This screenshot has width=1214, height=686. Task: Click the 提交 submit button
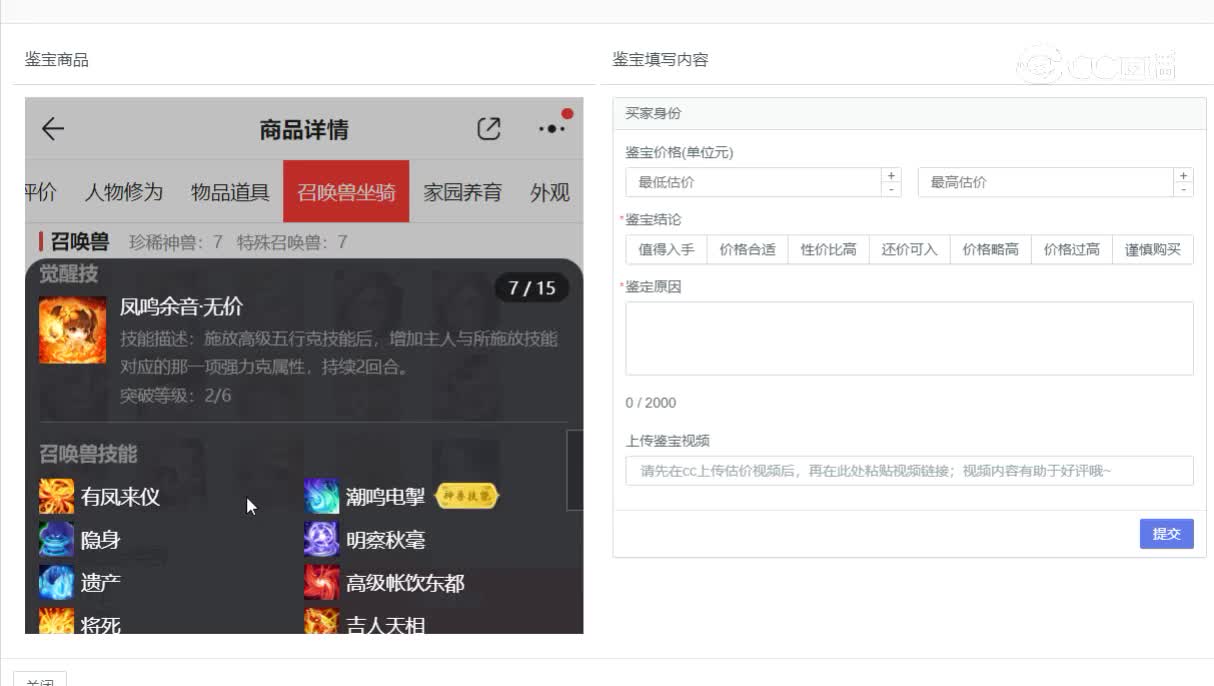(1166, 534)
